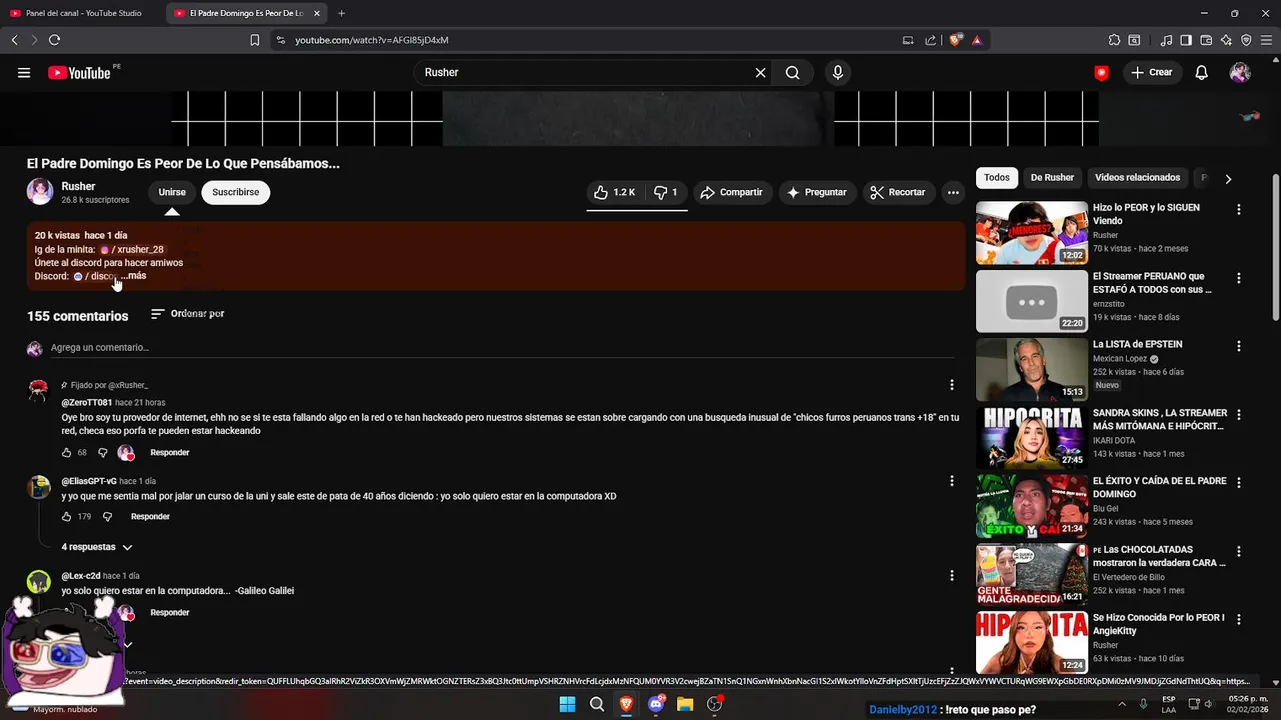The height and width of the screenshot is (720, 1281).
Task: Dislike the @EliasGPT-vG comment
Action: tap(107, 517)
